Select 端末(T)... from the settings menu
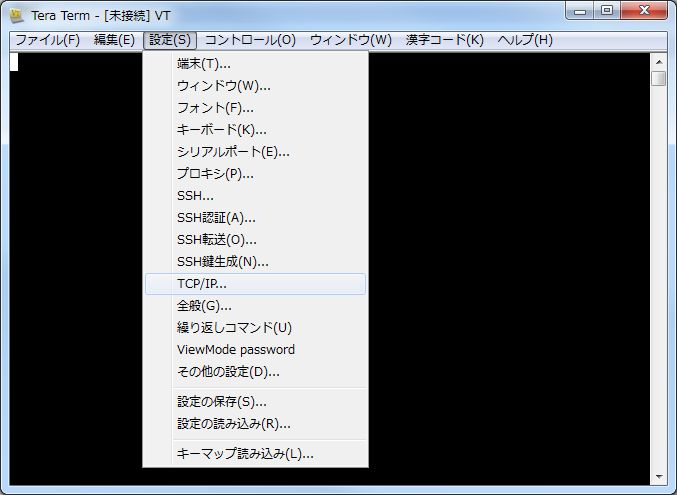Viewport: 677px width, 495px height. [204, 64]
